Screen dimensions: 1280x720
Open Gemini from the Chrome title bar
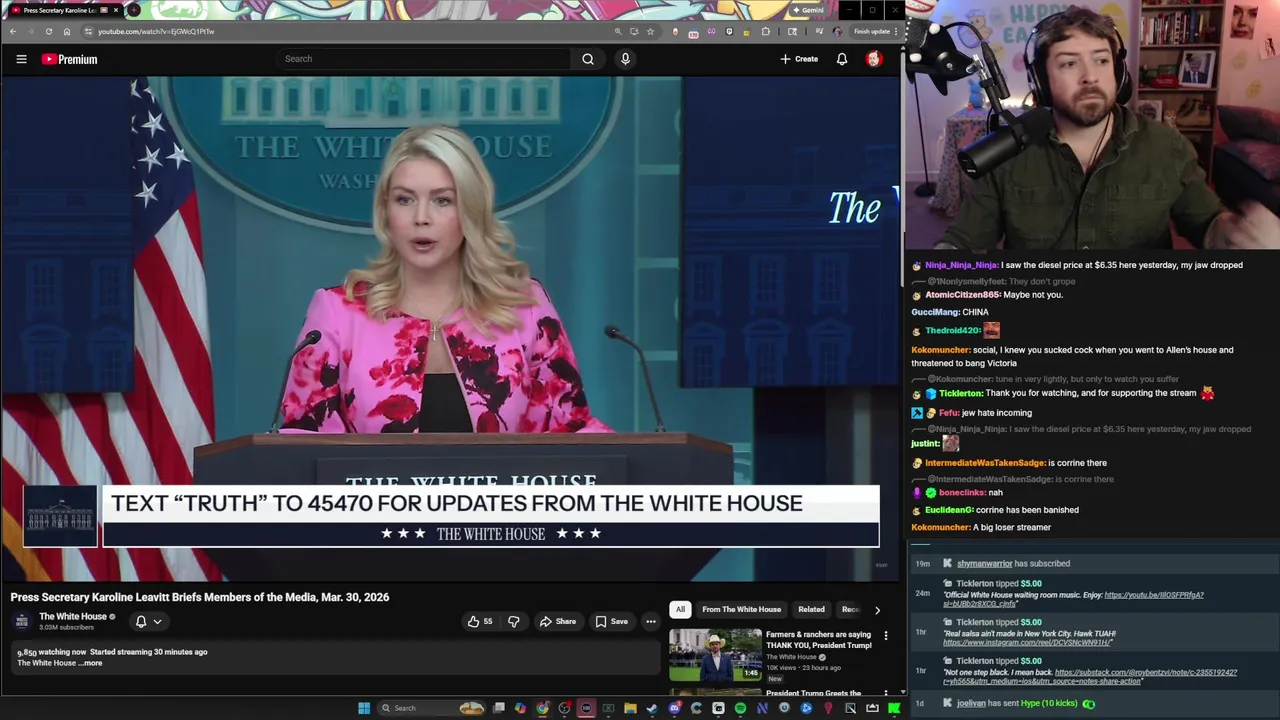click(808, 10)
